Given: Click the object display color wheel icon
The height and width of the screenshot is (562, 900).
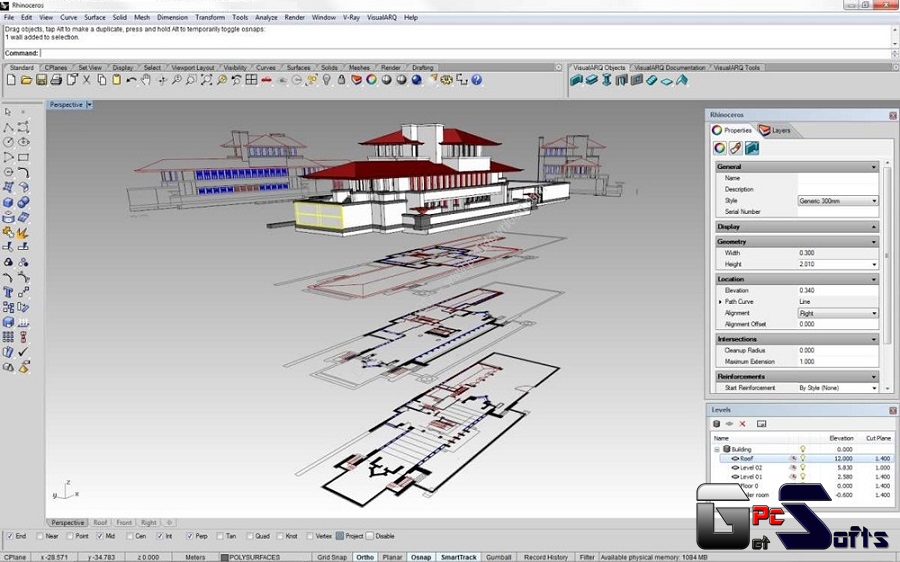Looking at the screenshot, I should [720, 148].
